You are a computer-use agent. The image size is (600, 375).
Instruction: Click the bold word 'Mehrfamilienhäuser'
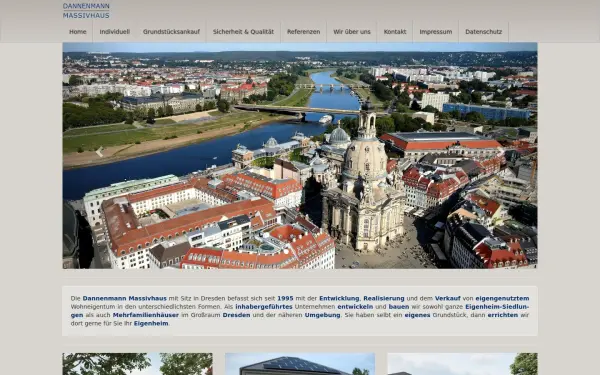pos(146,315)
